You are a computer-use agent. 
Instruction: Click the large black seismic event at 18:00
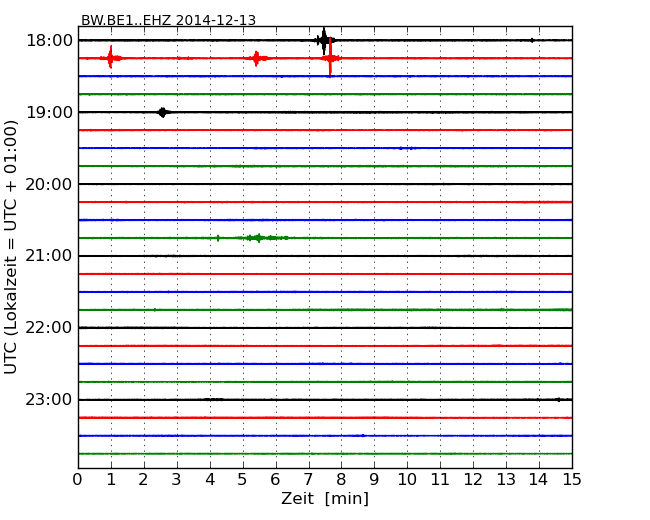(x=324, y=41)
